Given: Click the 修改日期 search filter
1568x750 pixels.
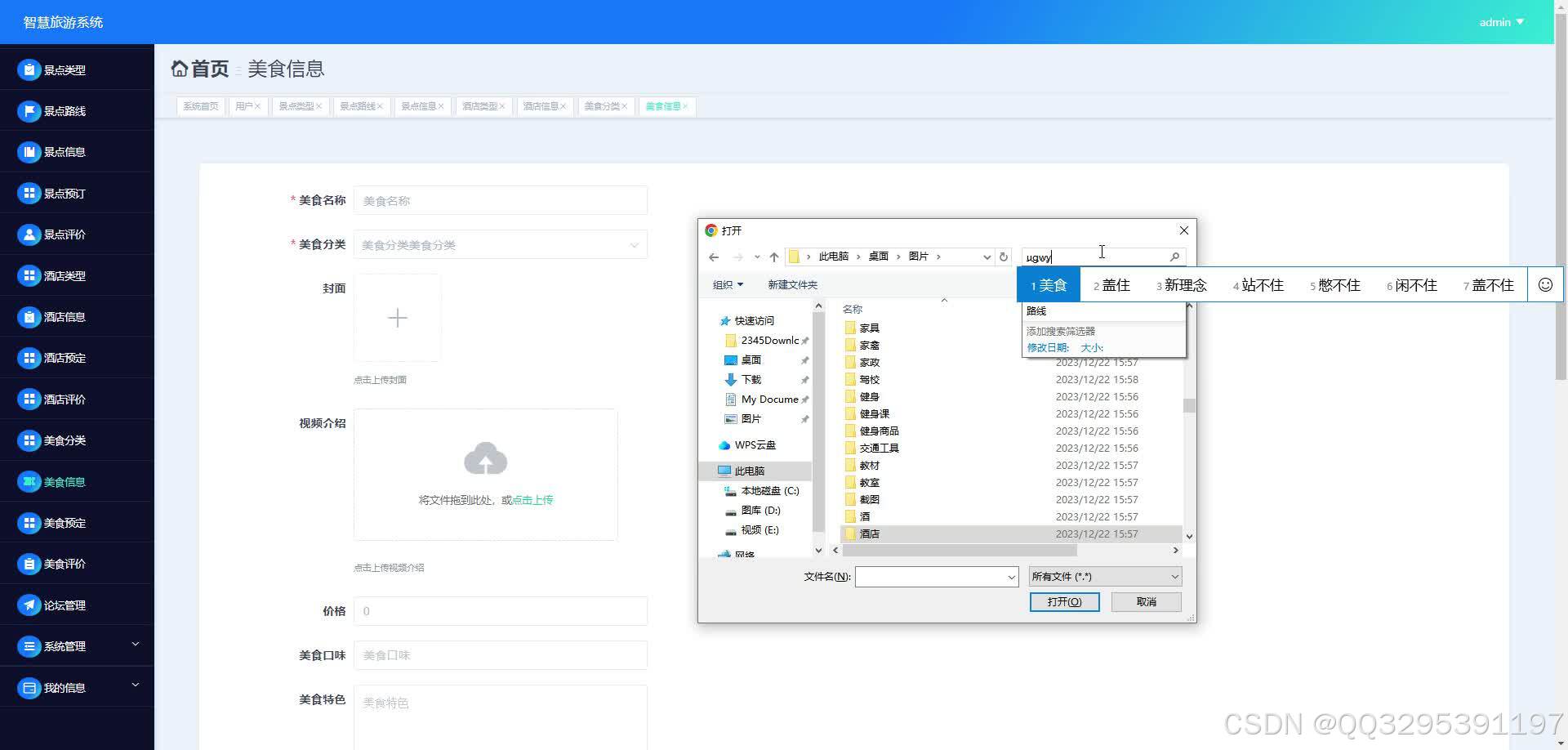Looking at the screenshot, I should 1048,348.
